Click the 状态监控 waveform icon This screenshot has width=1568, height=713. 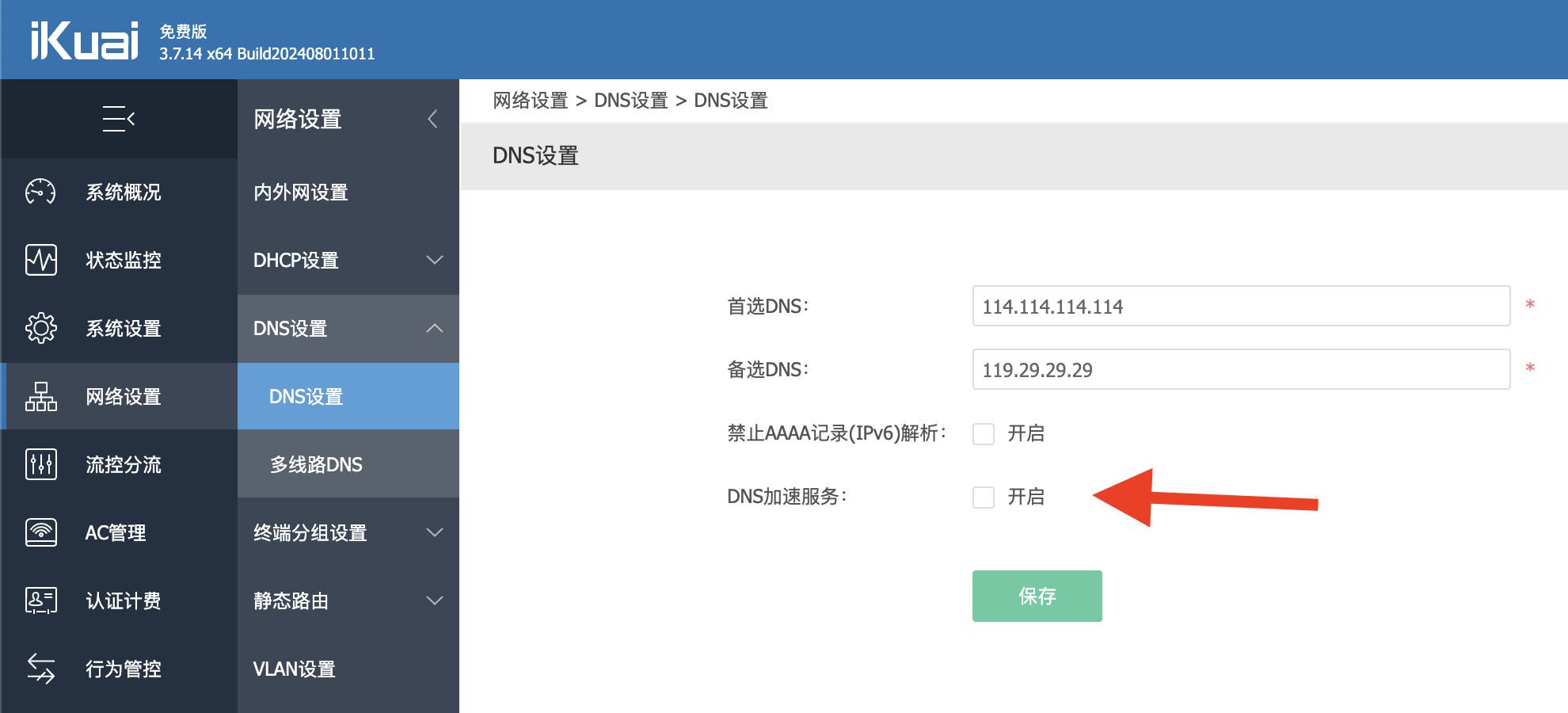(40, 260)
